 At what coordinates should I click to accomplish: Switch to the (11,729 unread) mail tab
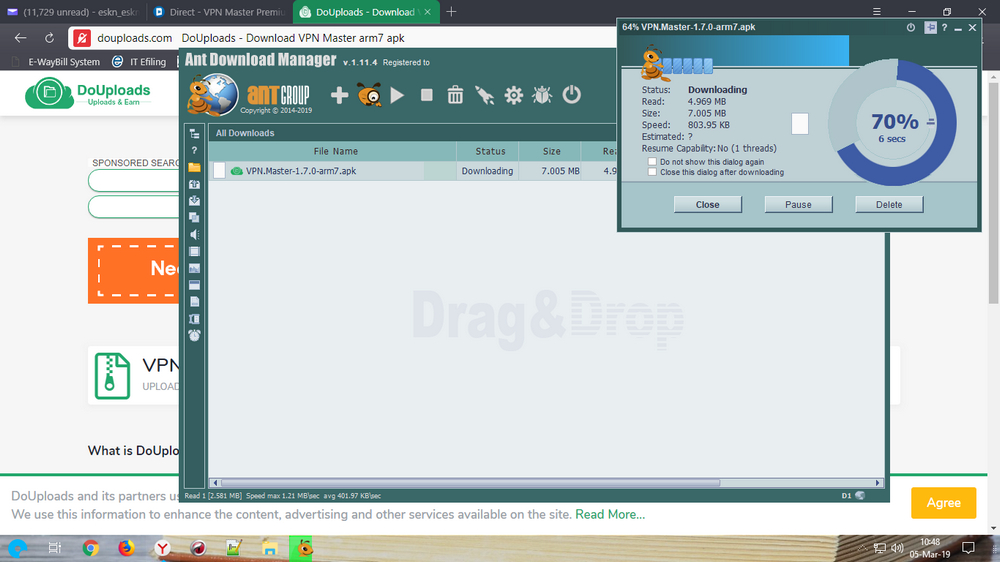73,12
